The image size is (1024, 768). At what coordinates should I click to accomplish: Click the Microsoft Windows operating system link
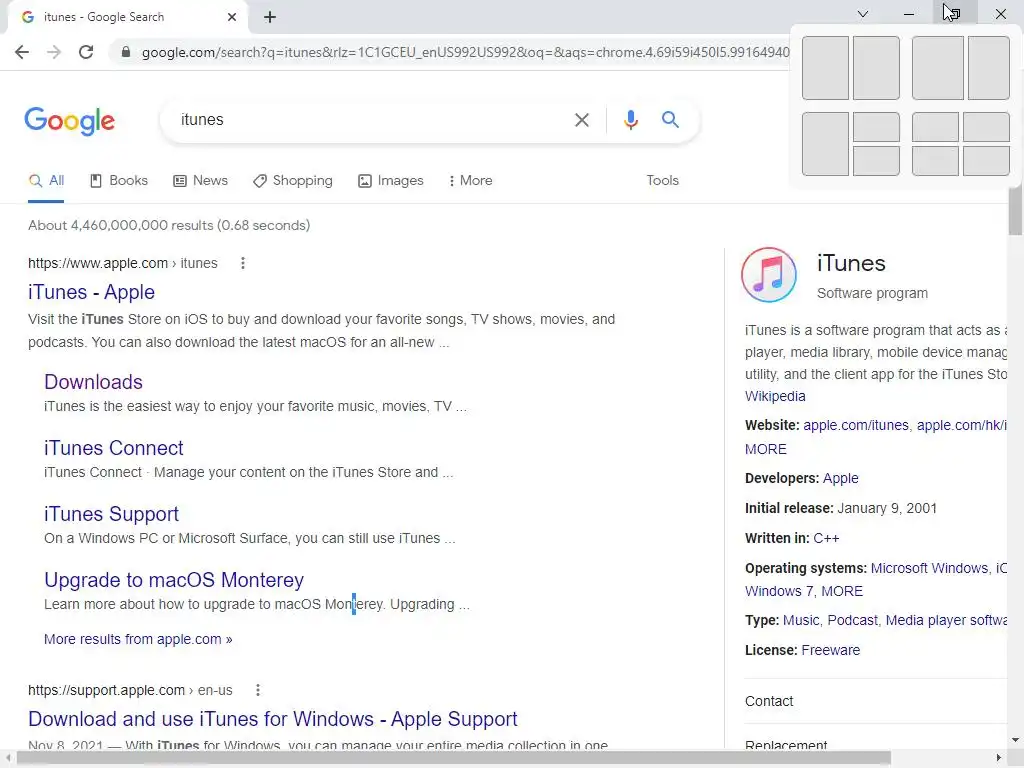click(929, 568)
